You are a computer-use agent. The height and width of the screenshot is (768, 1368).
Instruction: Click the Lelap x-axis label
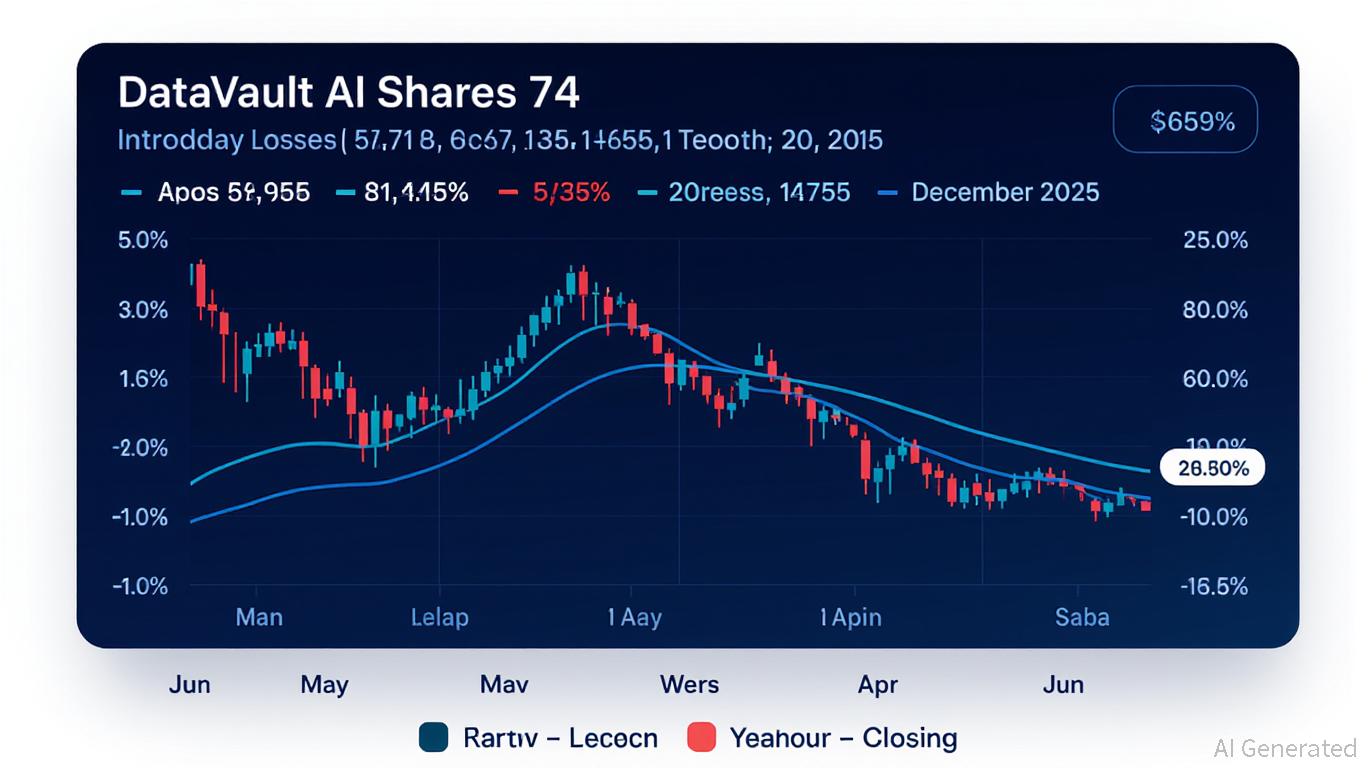(x=439, y=617)
